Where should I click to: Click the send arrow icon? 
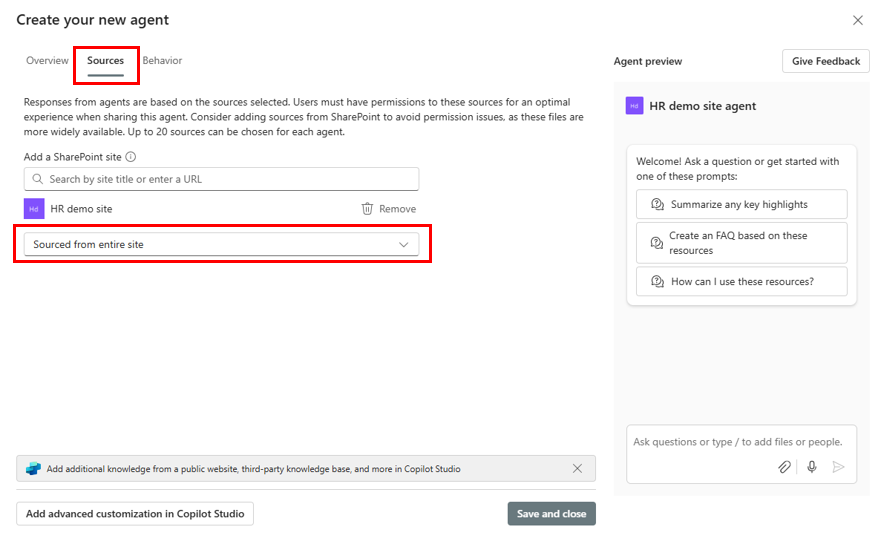point(838,467)
